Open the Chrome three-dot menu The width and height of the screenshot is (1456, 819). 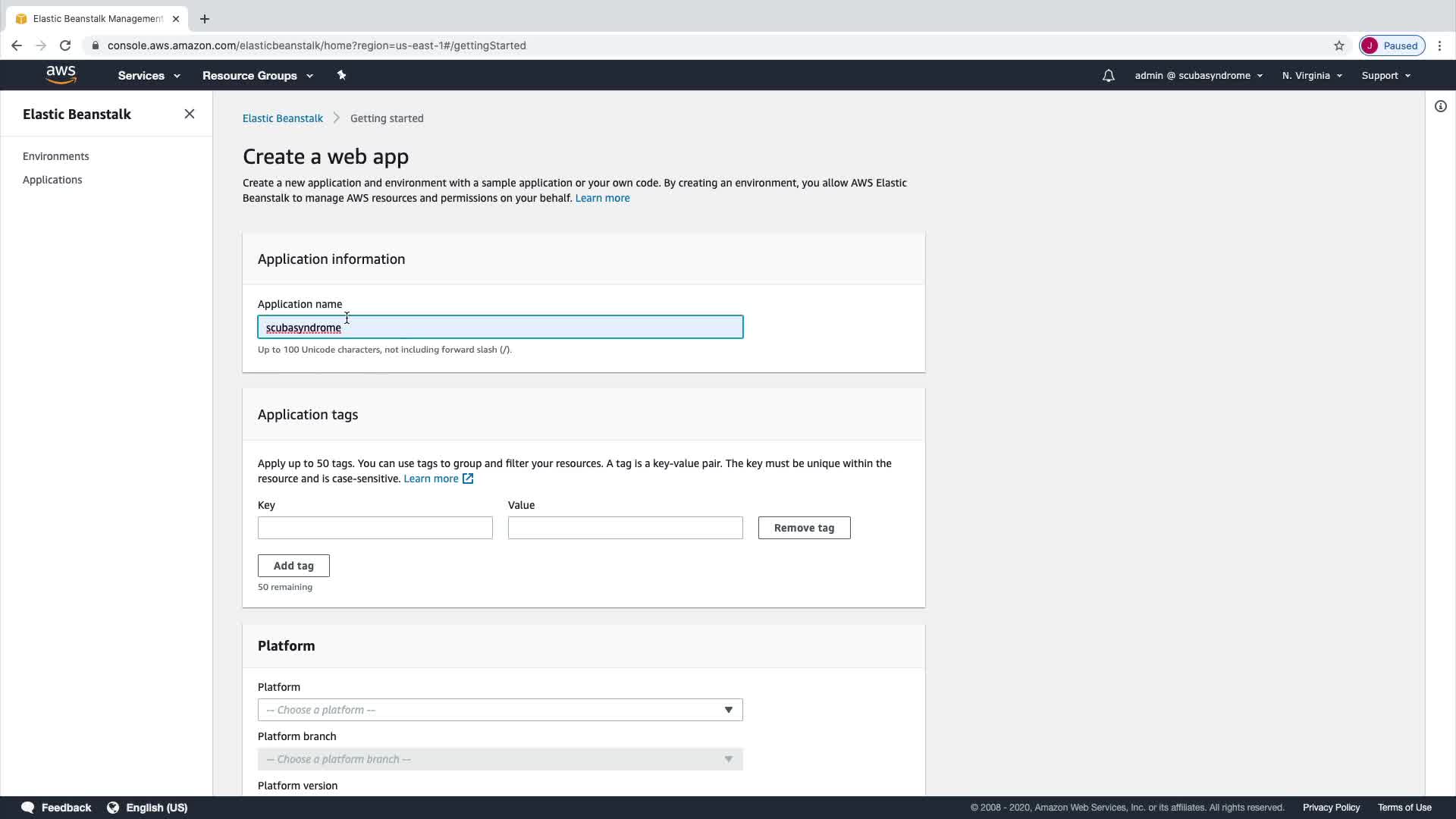tap(1439, 45)
